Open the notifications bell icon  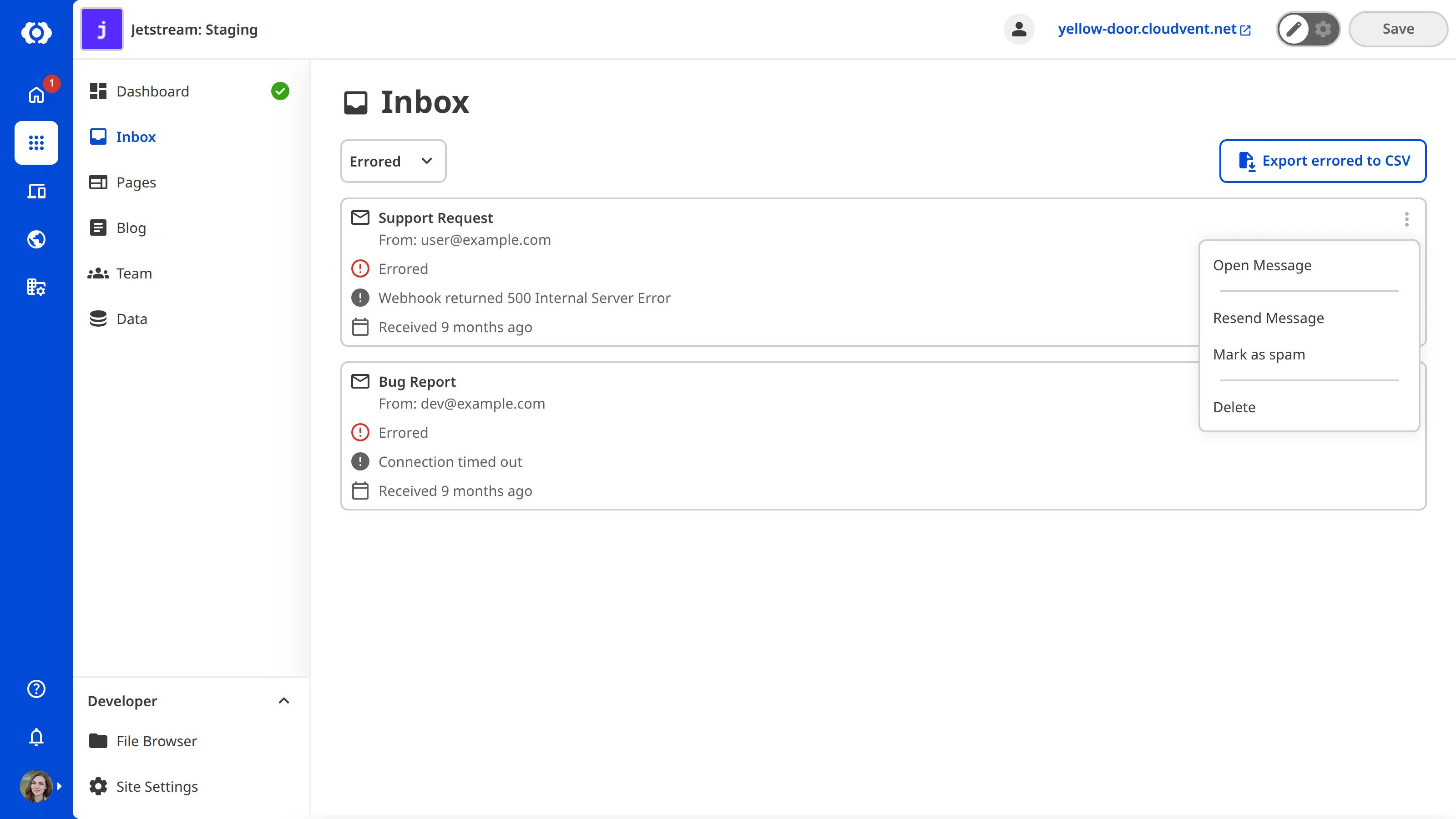(36, 737)
